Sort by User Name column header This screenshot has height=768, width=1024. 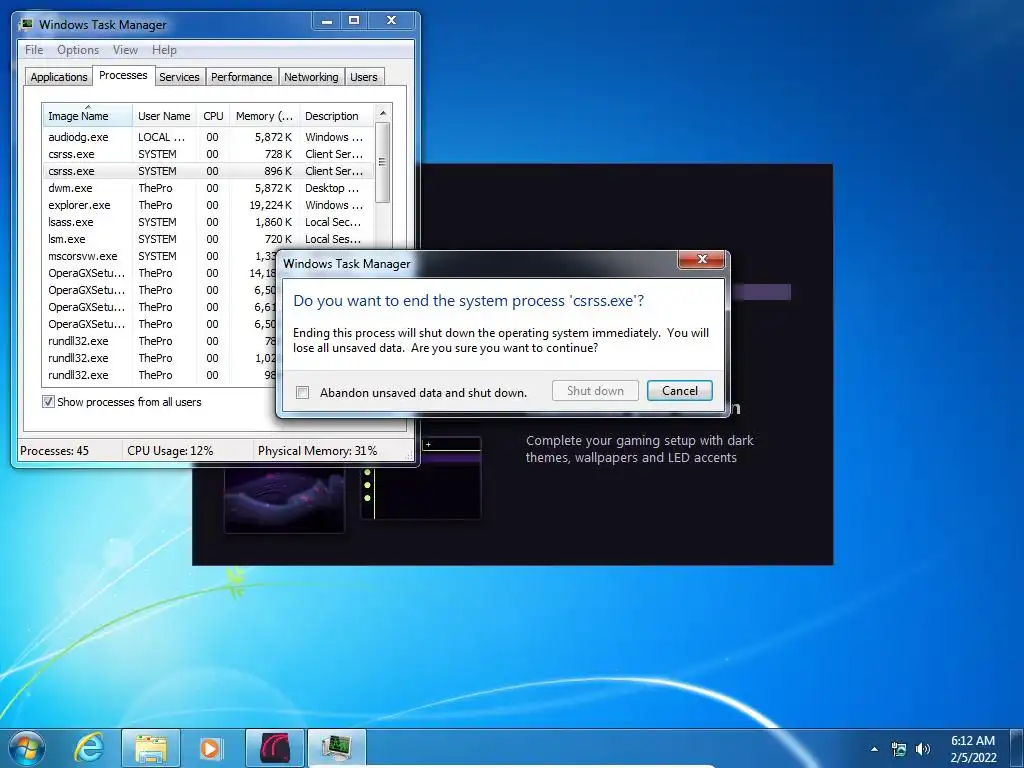pos(165,116)
